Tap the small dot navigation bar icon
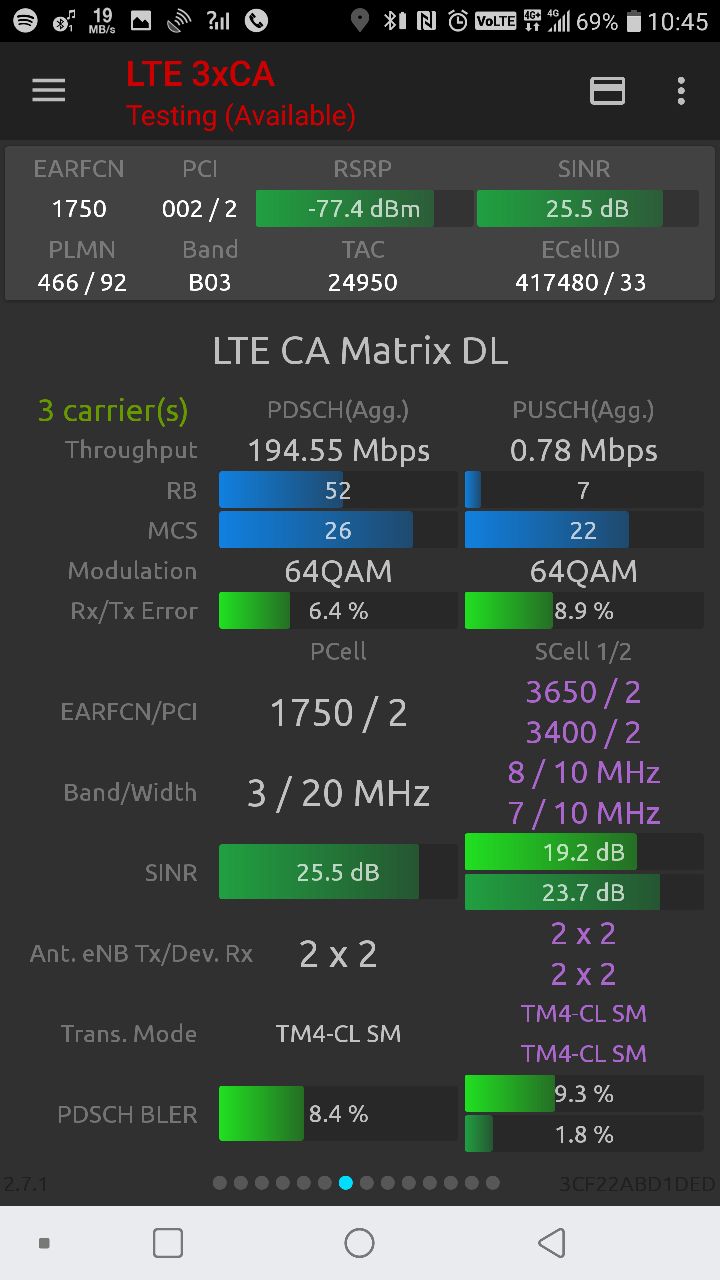This screenshot has height=1280, width=720. click(44, 1243)
